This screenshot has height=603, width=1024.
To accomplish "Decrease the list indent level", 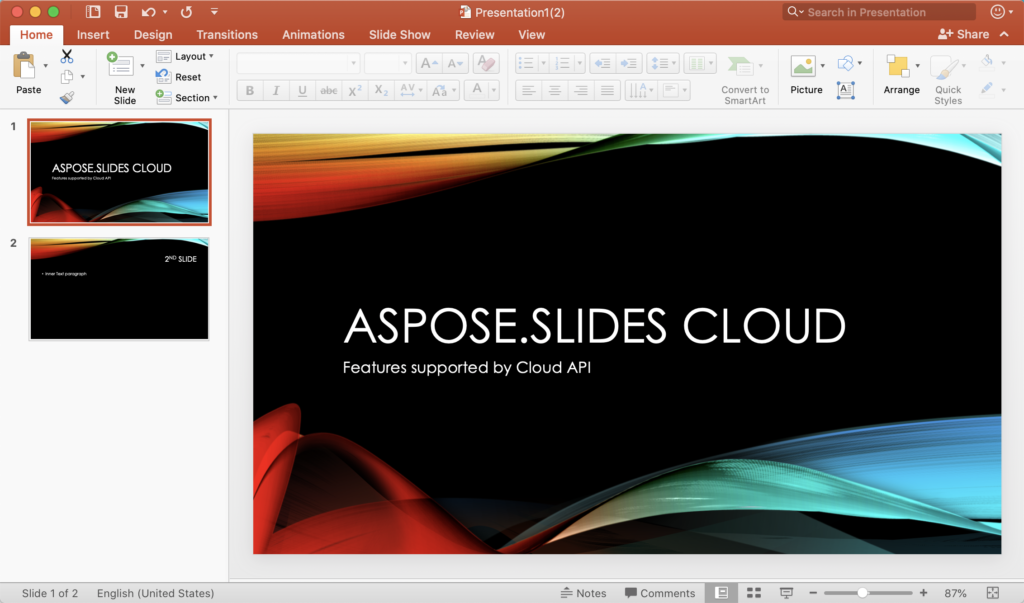I will click(x=602, y=63).
